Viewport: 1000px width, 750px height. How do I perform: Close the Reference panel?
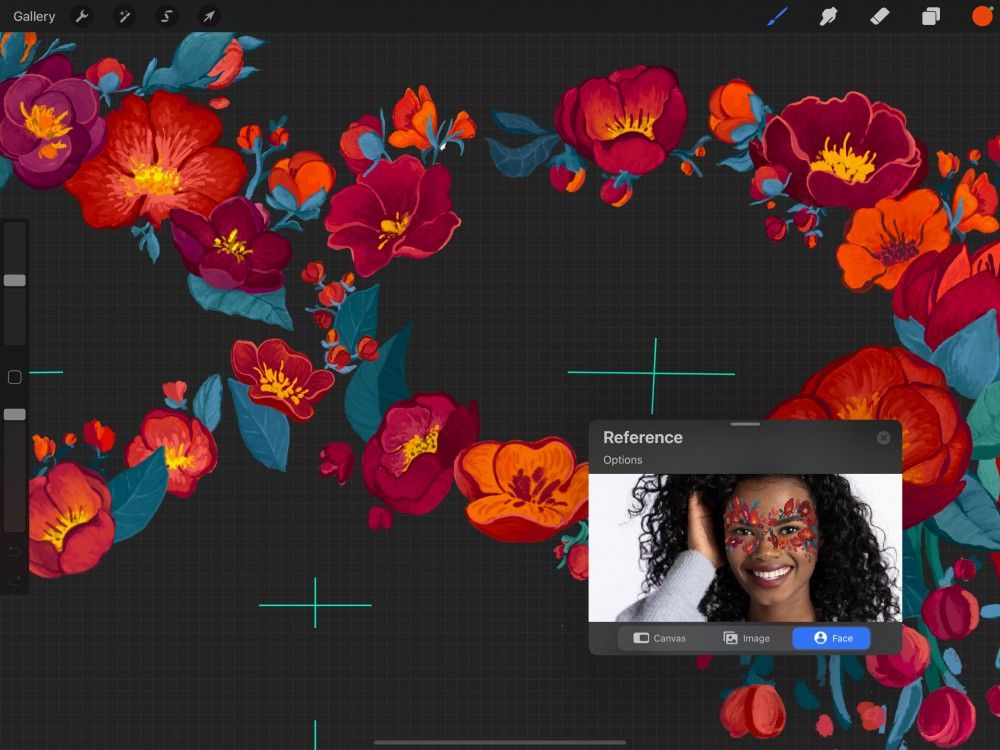(x=883, y=437)
